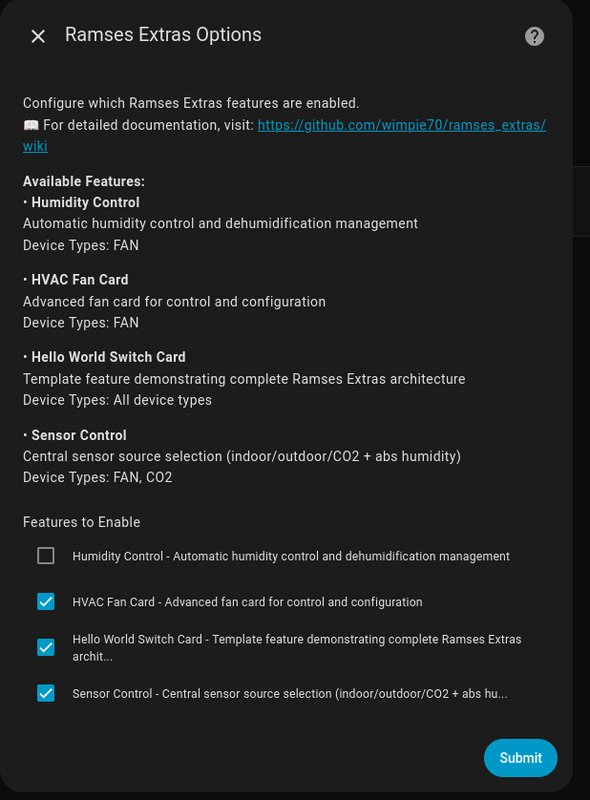Viewport: 590px width, 800px height.
Task: Click the Features to Enable heading
Action: point(81,522)
